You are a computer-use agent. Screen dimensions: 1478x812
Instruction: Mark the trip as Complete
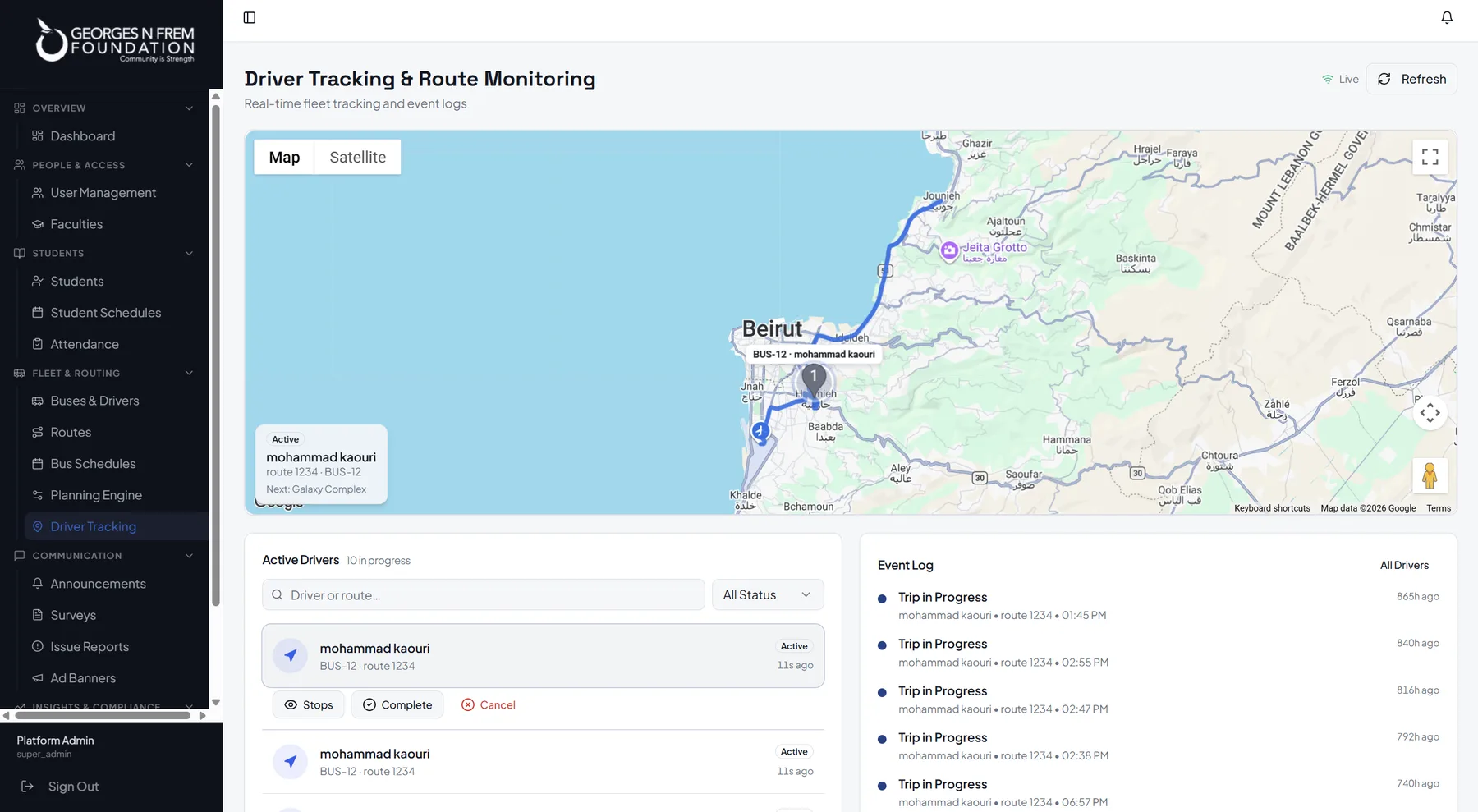click(x=397, y=705)
